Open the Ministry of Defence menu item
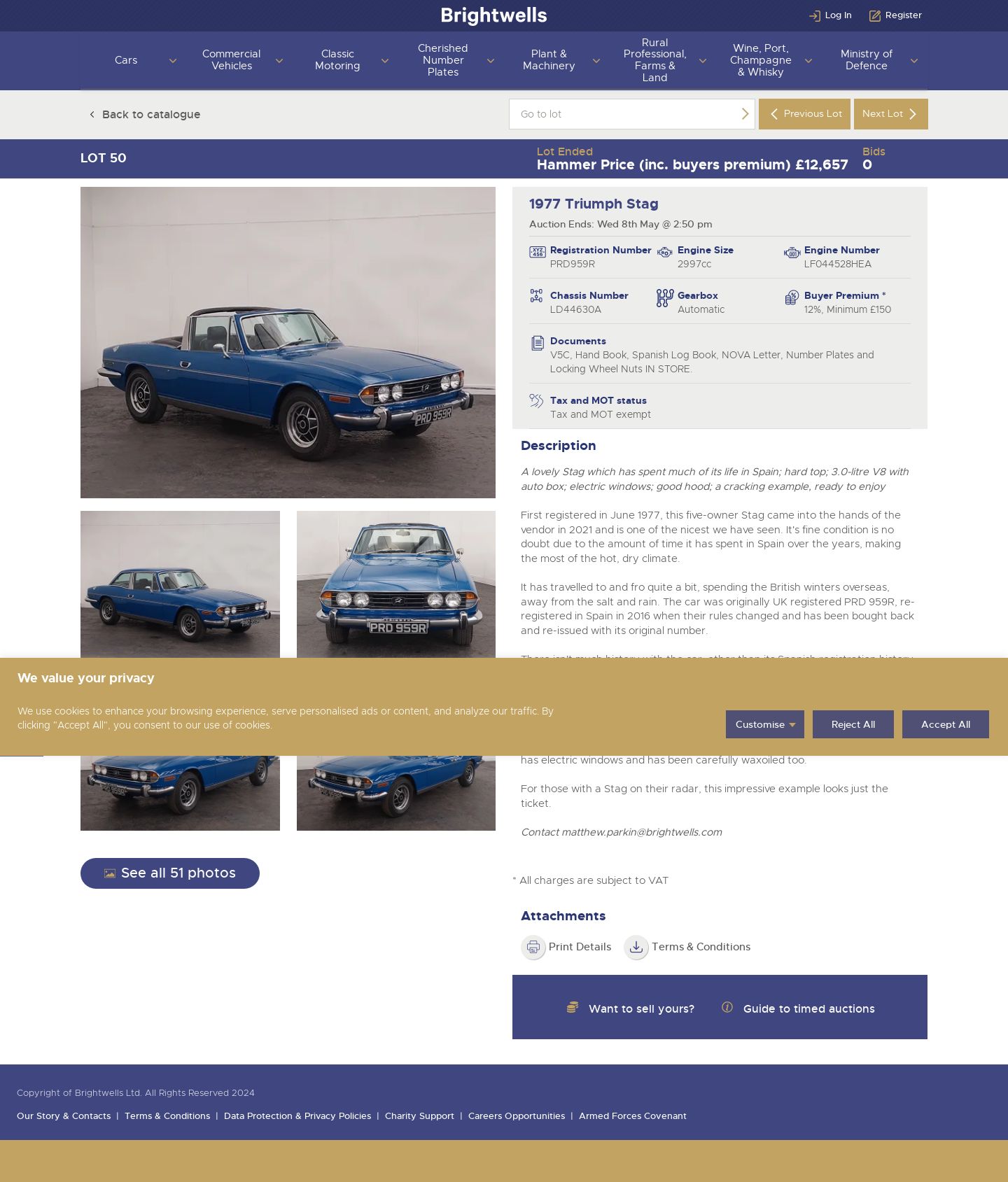 coord(867,60)
